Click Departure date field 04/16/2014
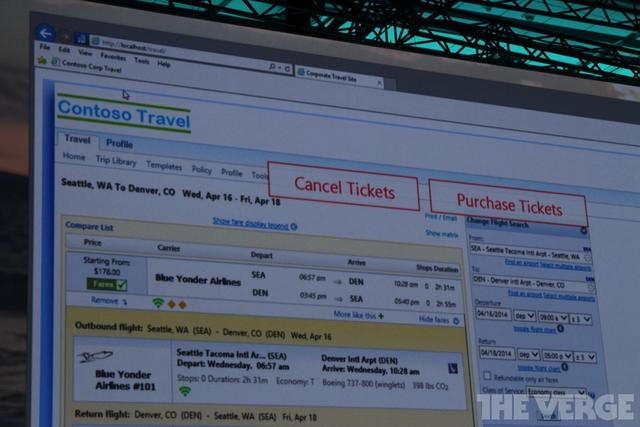This screenshot has height=427, width=640. (493, 314)
